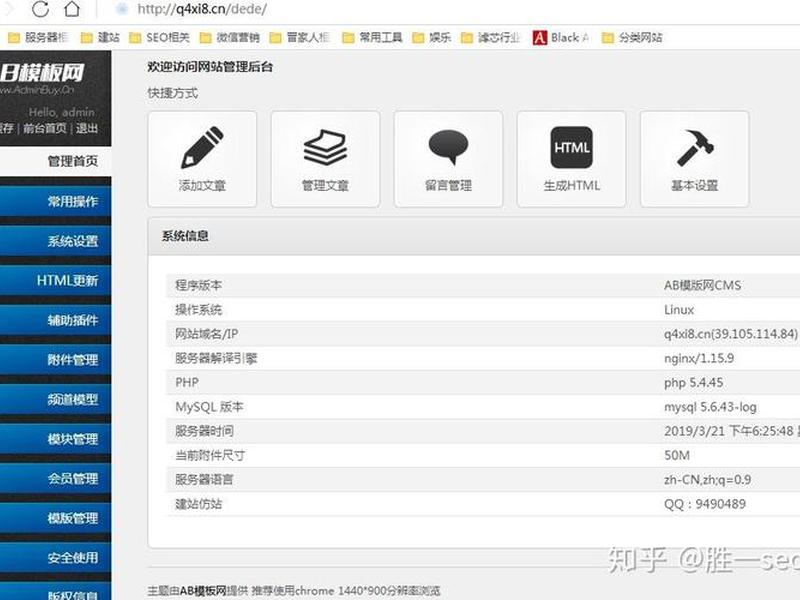Click the 操作系统 value Linux
Viewport: 800px width, 600px height.
pos(679,310)
